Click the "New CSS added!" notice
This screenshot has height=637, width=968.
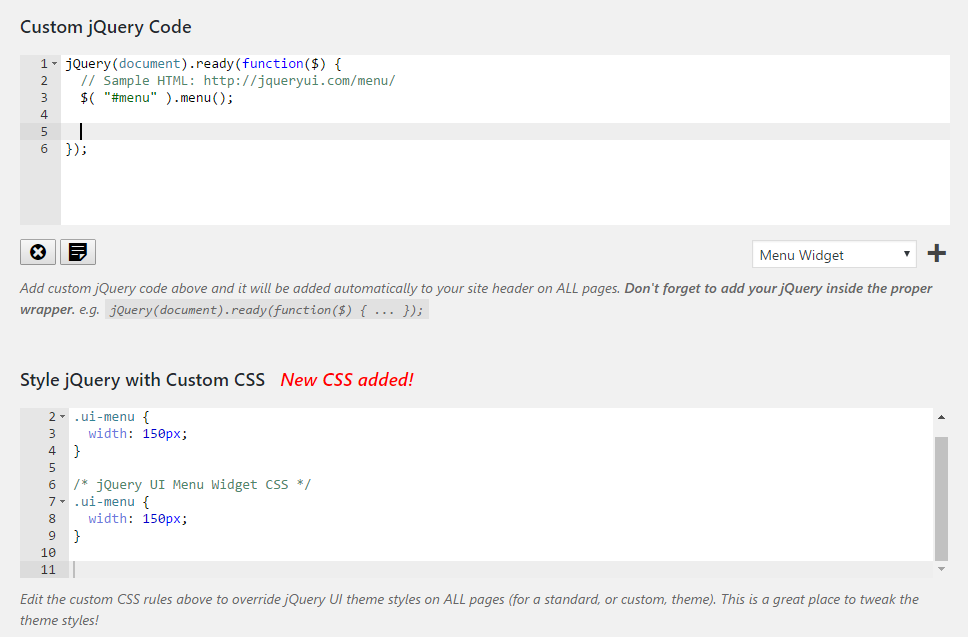[x=347, y=380]
